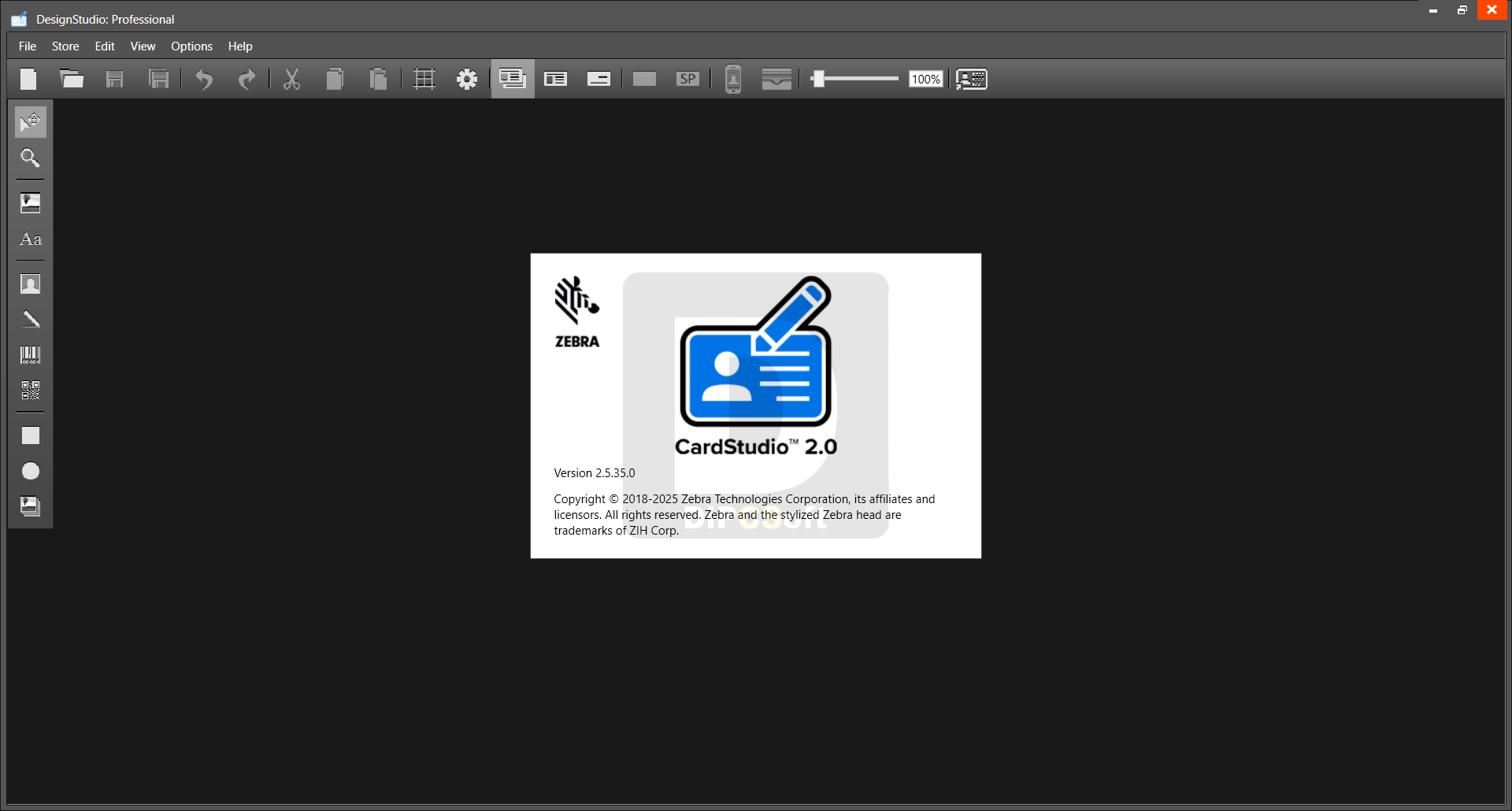Save the current card
The width and height of the screenshot is (1512, 811).
(115, 79)
